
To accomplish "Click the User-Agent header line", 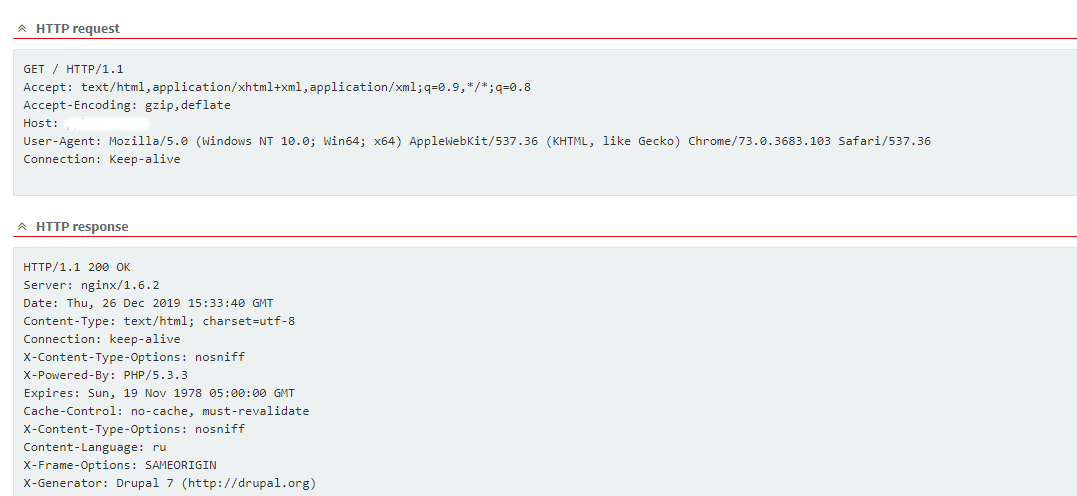I will click(x=477, y=141).
